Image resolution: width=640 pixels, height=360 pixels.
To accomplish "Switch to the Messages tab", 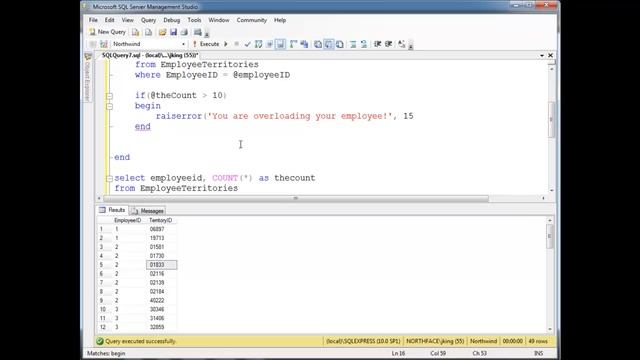I will pos(147,211).
